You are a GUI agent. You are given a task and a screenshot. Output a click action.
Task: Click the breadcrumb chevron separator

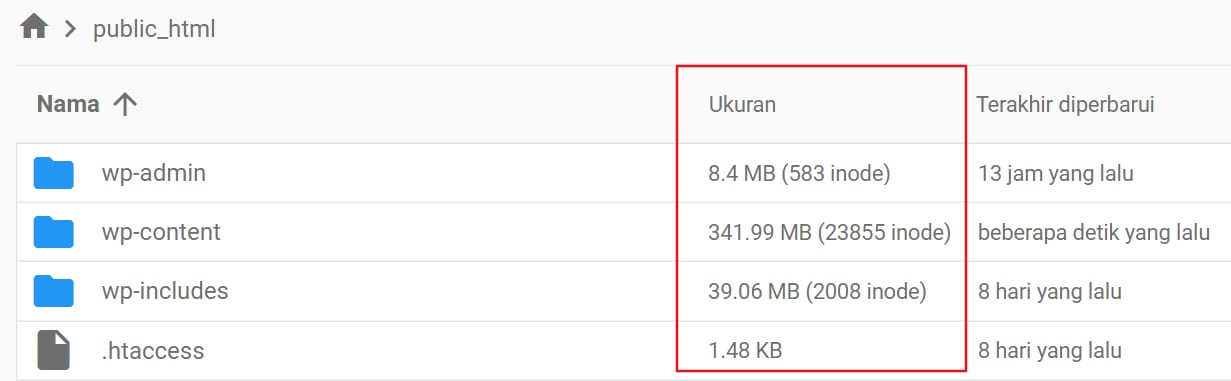tap(70, 29)
